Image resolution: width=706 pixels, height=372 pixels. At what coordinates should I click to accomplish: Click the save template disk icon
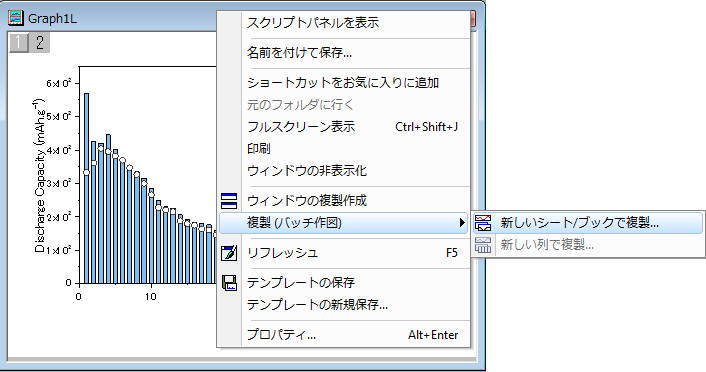pos(229,283)
